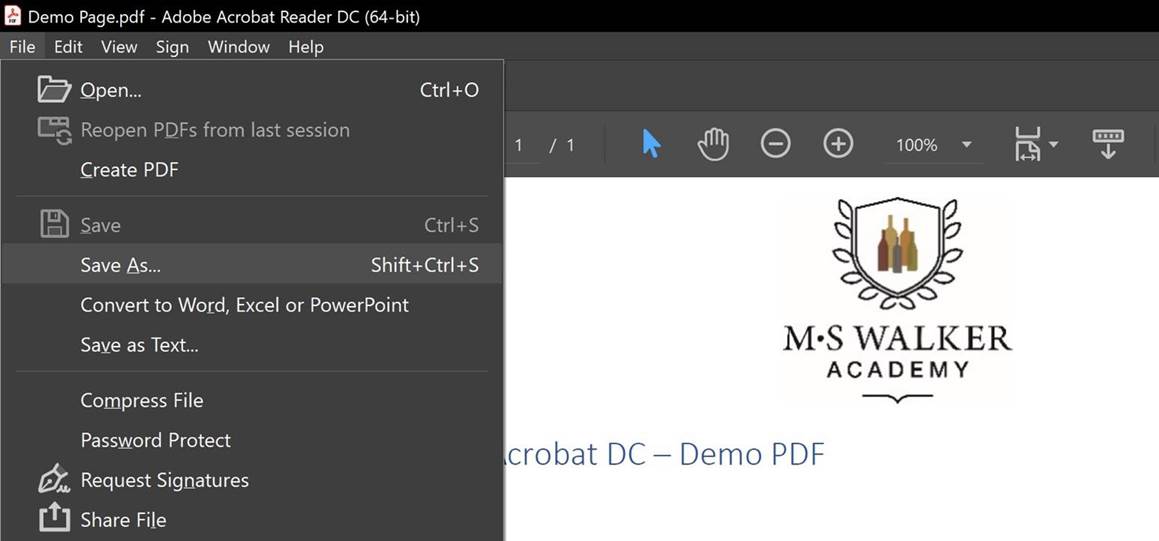The image size is (1159, 541).
Task: Click the Request Signatures pen icon
Action: pos(54,480)
